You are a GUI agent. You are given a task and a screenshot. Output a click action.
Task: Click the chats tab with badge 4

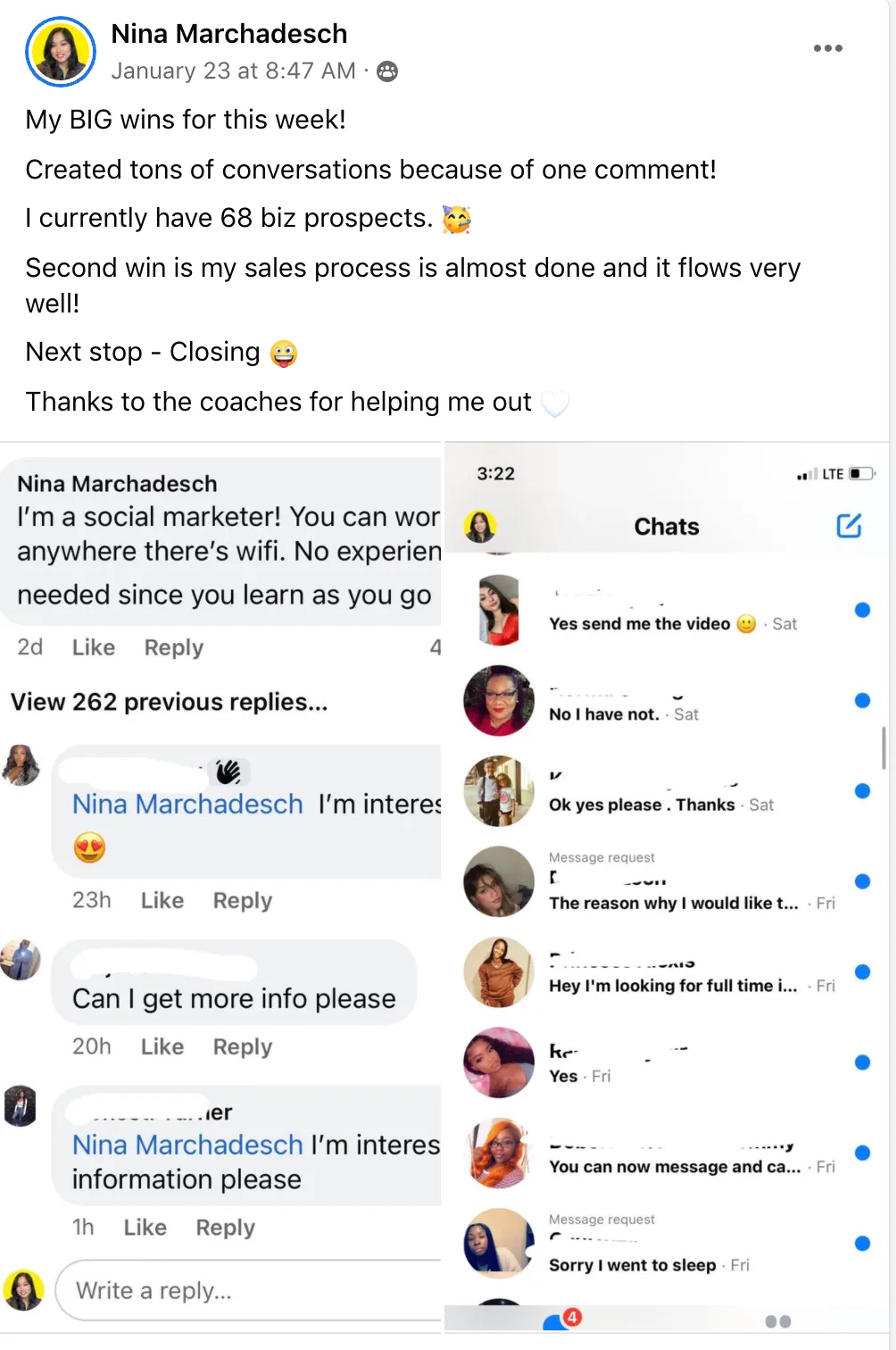pyautogui.click(x=560, y=1320)
